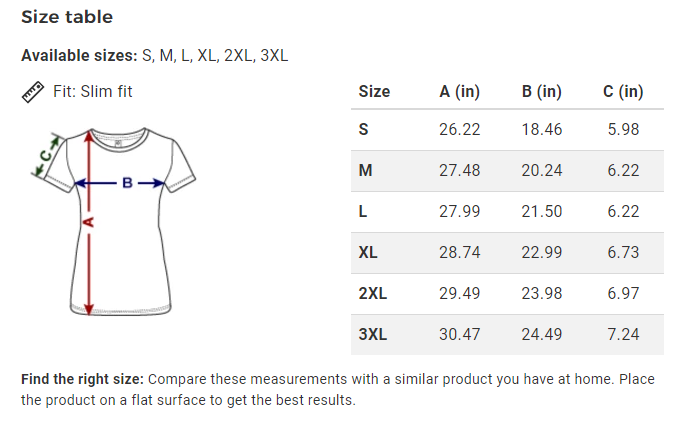The width and height of the screenshot is (675, 434).
Task: Click the 3XL size row label
Action: pos(373,334)
